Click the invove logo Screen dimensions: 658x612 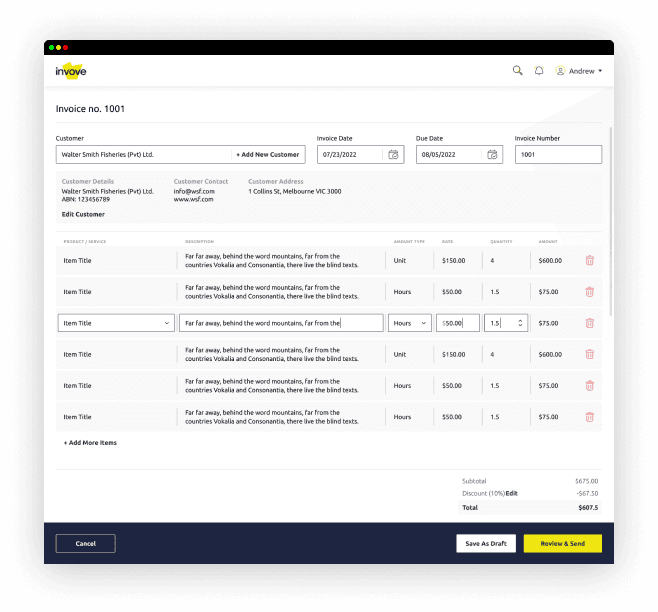70,71
